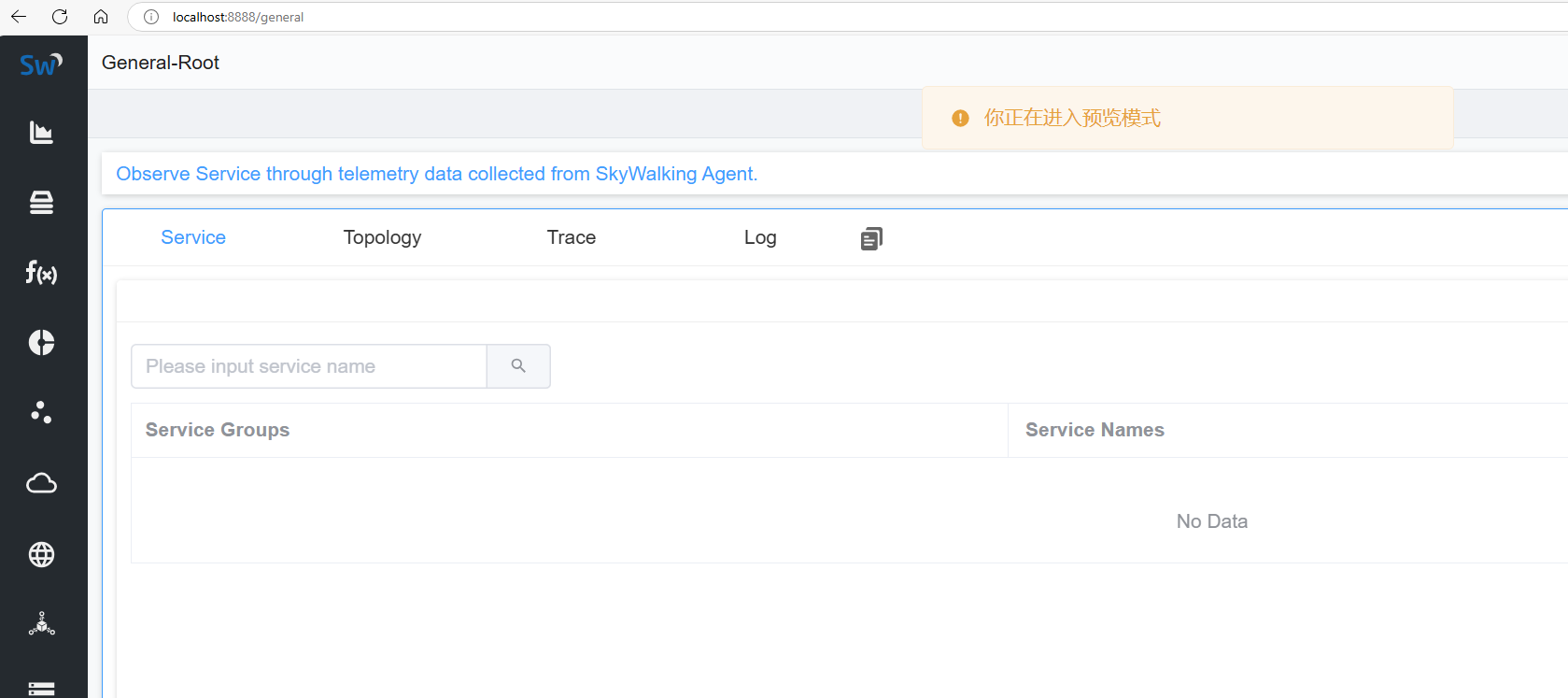Click the documents copy icon beside Log tab
The width and height of the screenshot is (1568, 698).
click(x=871, y=239)
